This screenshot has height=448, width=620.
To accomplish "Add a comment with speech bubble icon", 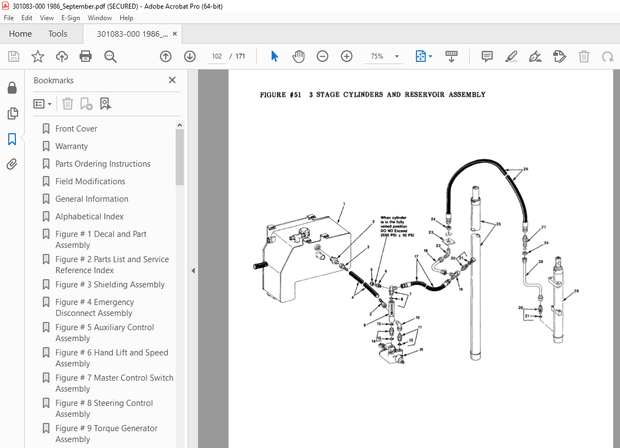I will coord(487,57).
